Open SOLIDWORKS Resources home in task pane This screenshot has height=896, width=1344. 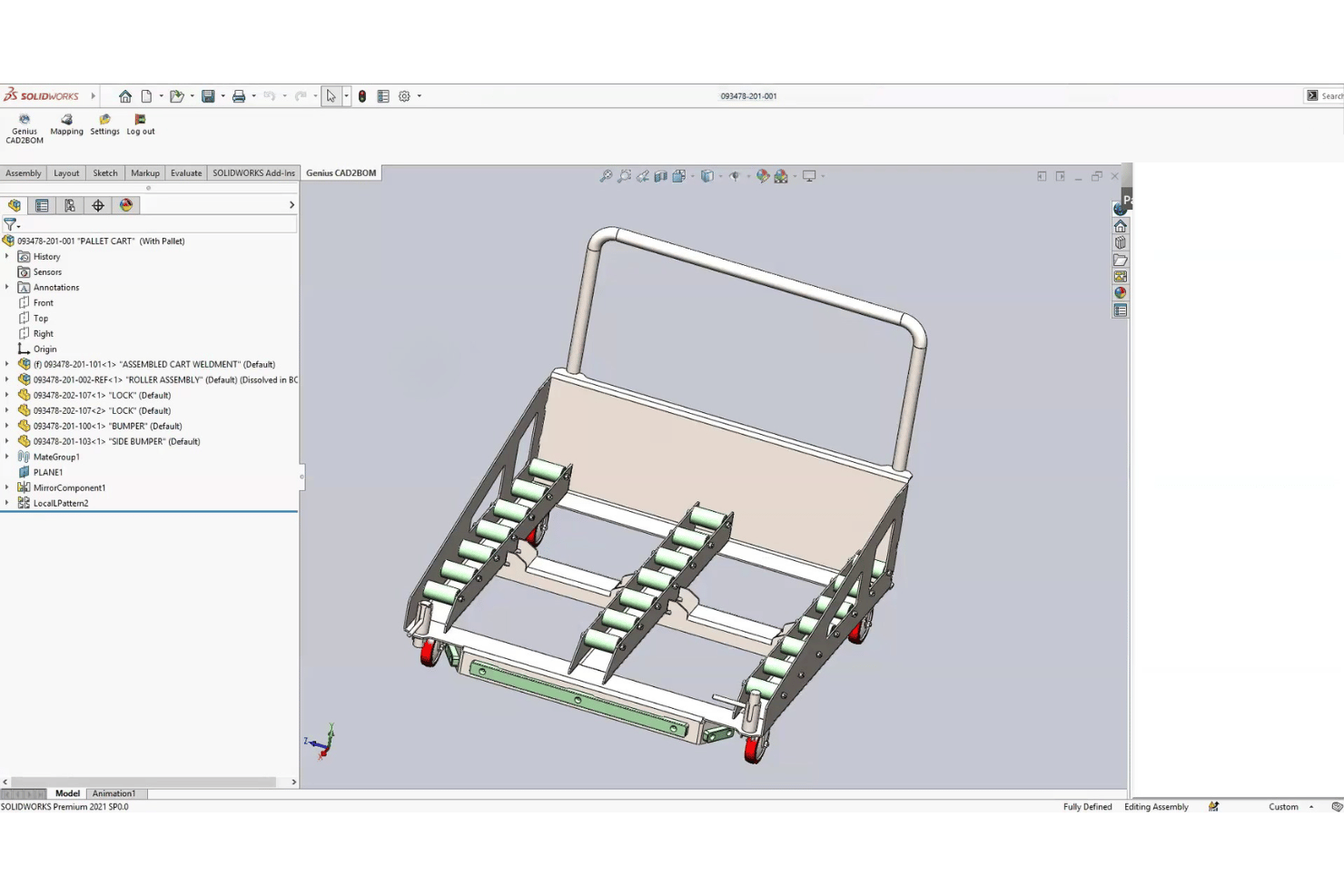click(x=1121, y=226)
